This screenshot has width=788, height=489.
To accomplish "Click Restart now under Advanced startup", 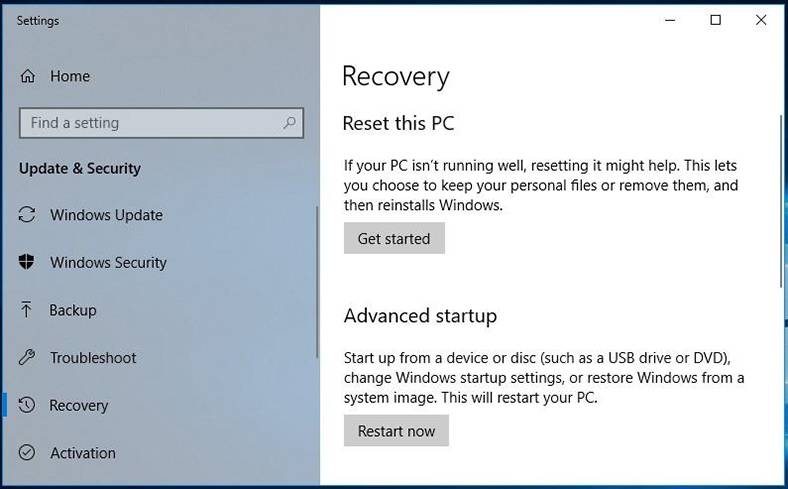I will tap(396, 431).
